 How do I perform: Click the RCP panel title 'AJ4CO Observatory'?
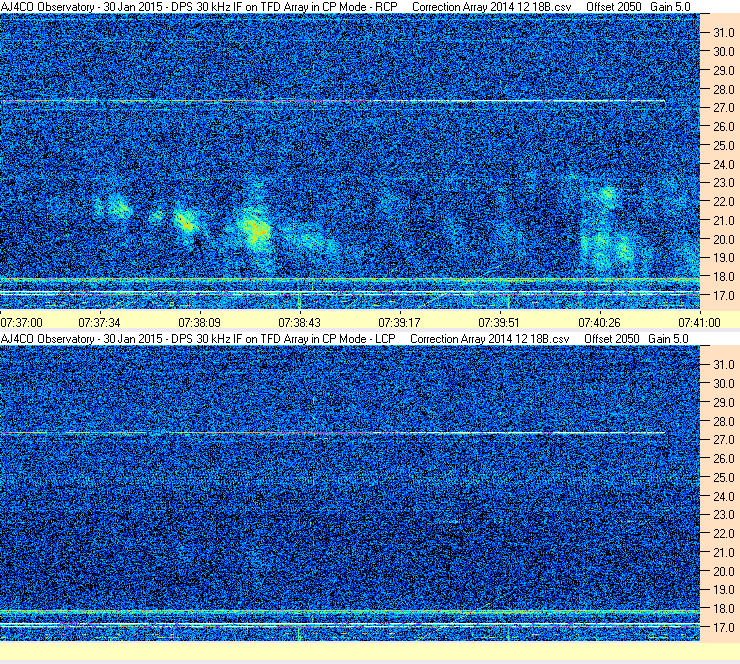click(x=47, y=7)
